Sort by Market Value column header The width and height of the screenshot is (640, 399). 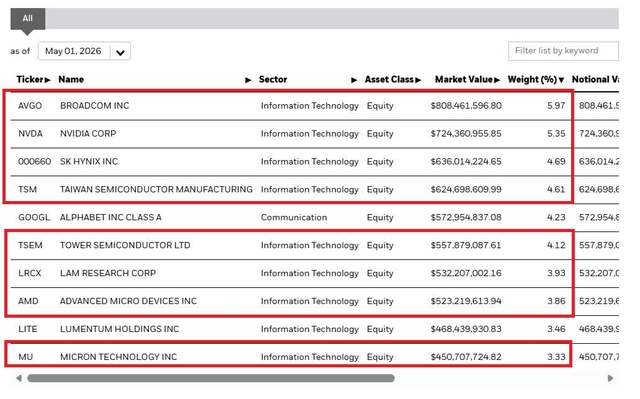(x=467, y=80)
